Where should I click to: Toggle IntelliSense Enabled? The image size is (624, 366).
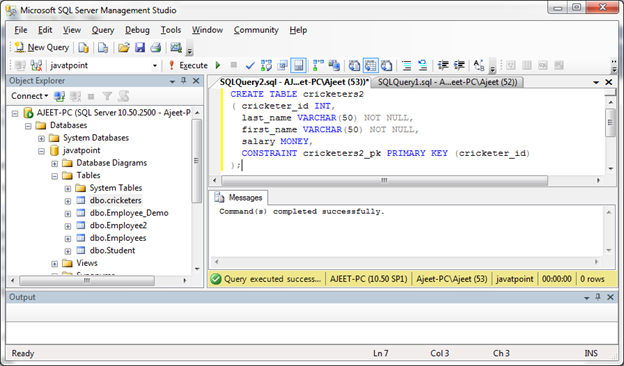tap(298, 65)
